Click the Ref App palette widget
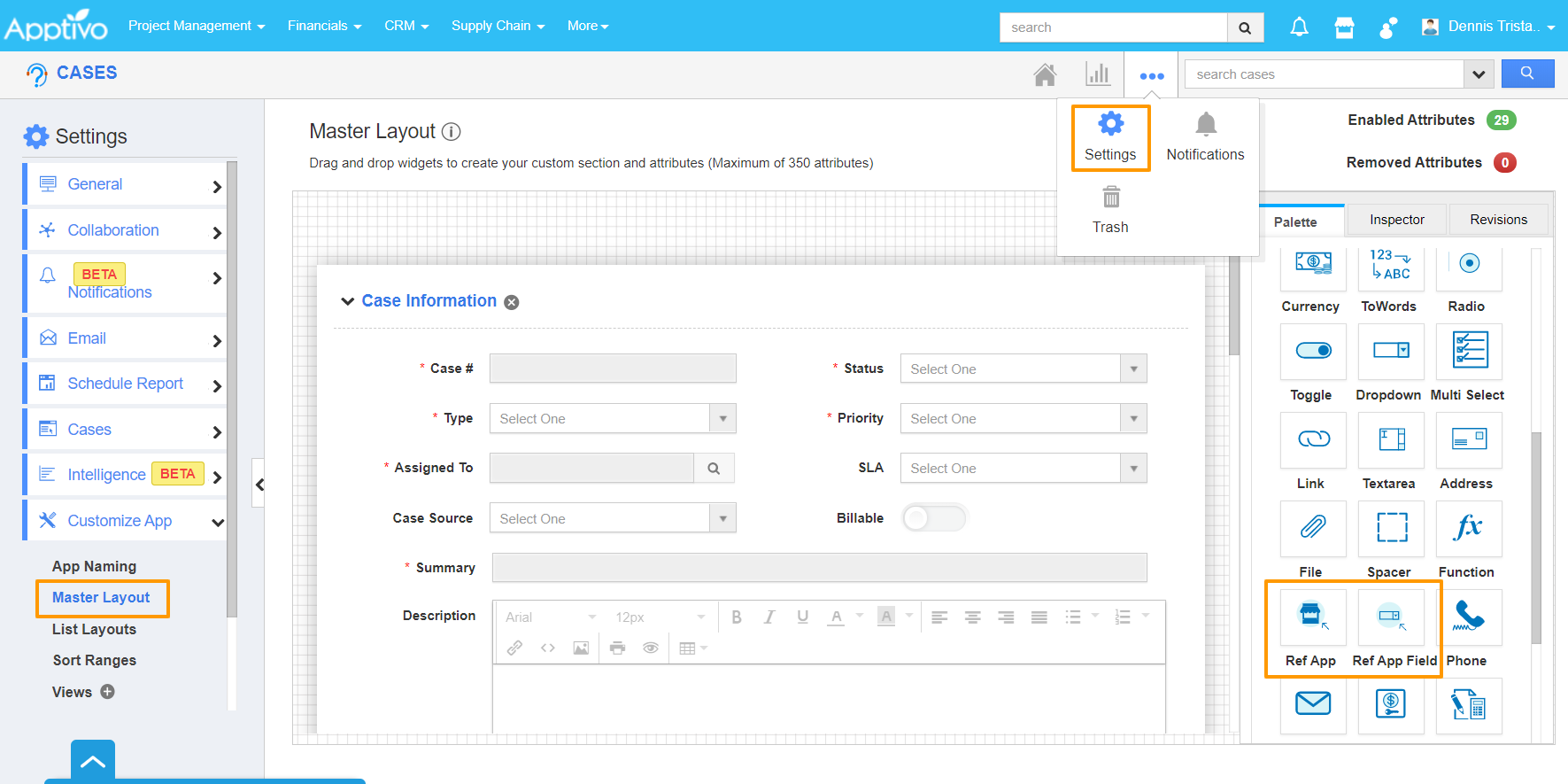 pos(1311,617)
